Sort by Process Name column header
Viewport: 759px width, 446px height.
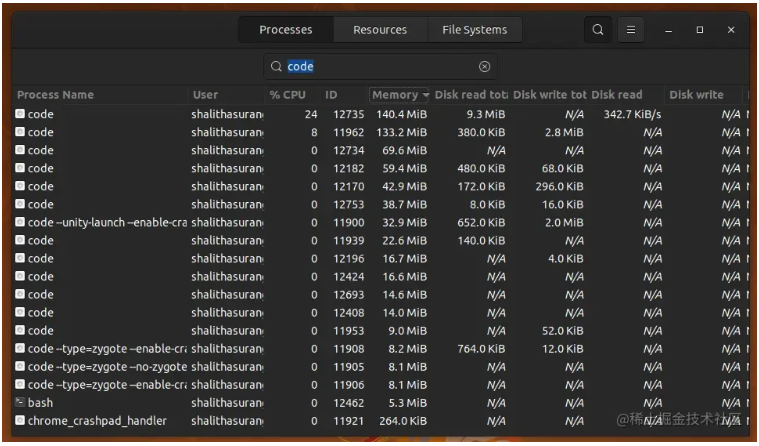click(x=100, y=95)
